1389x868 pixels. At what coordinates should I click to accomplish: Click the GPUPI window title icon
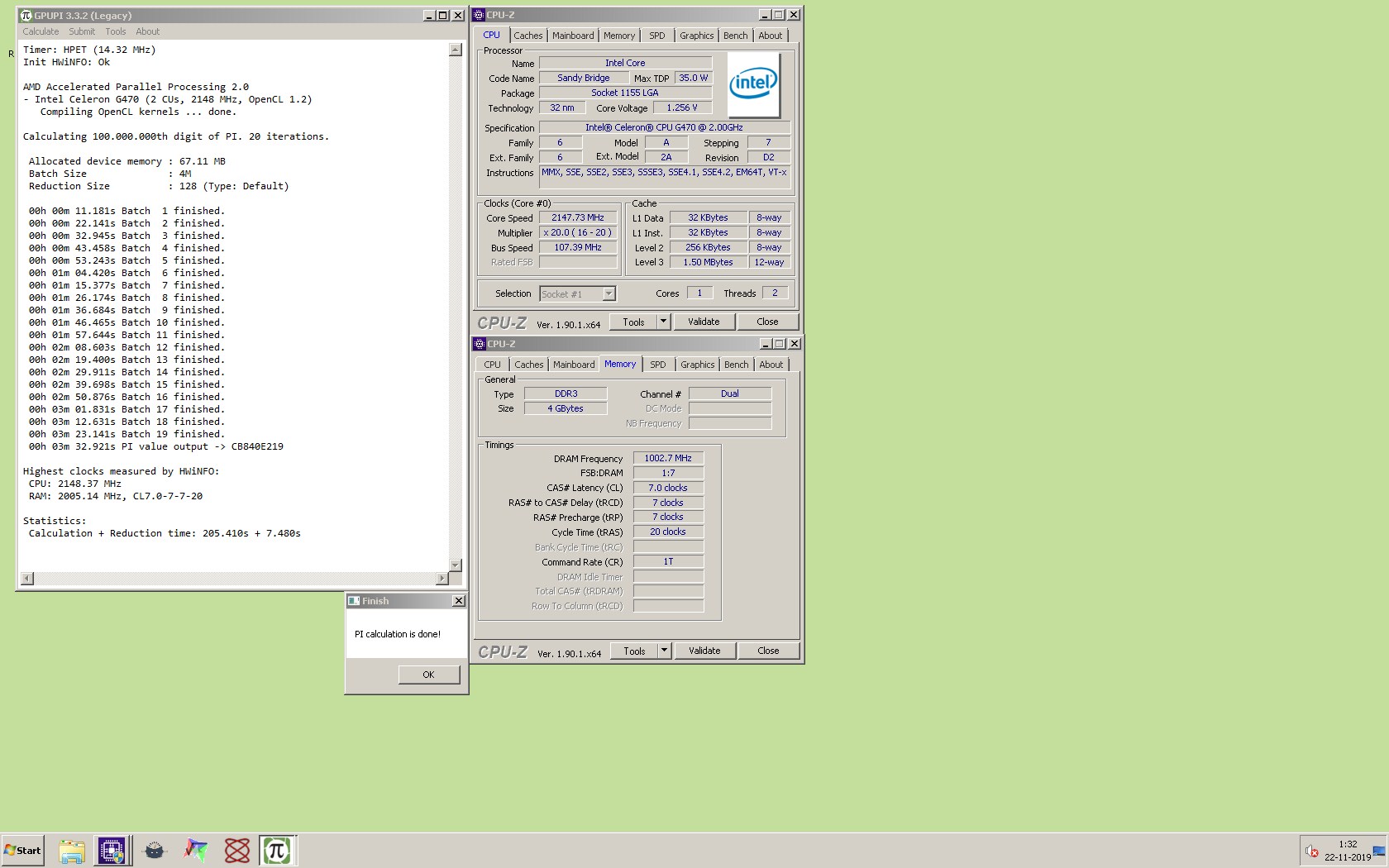coord(26,15)
